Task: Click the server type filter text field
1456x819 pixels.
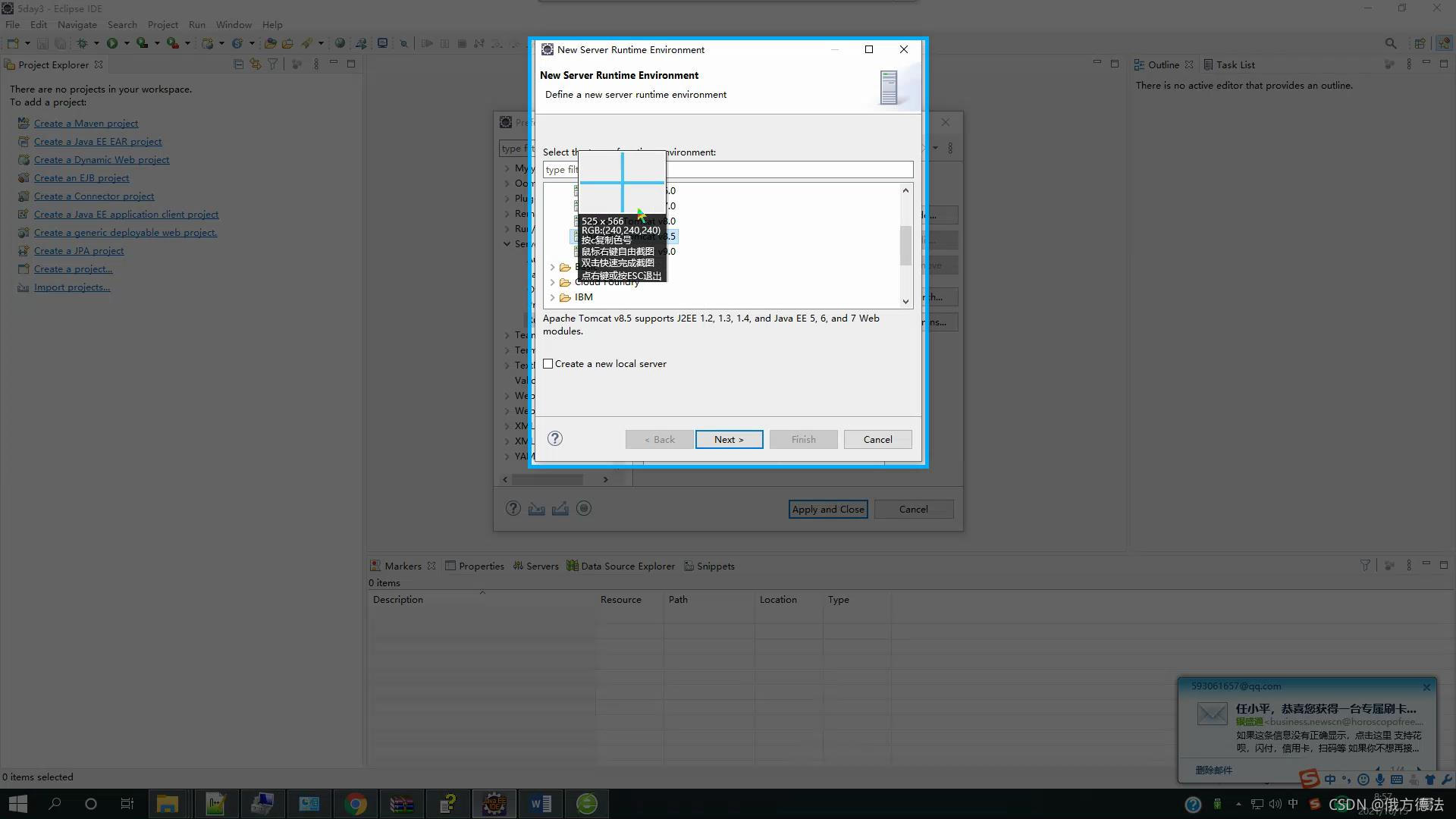Action: [728, 169]
